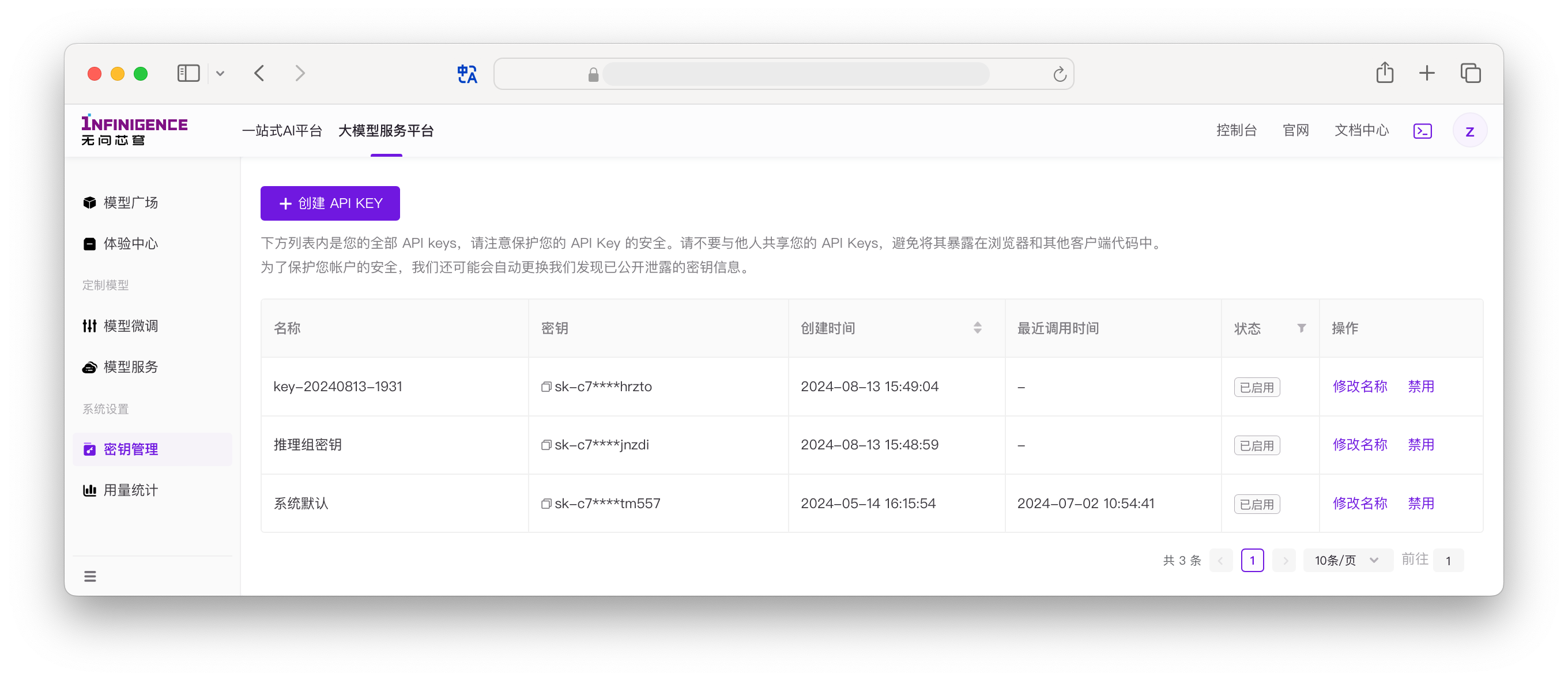
Task: Click creation time 2024-08-13 15:48:59
Action: point(869,445)
